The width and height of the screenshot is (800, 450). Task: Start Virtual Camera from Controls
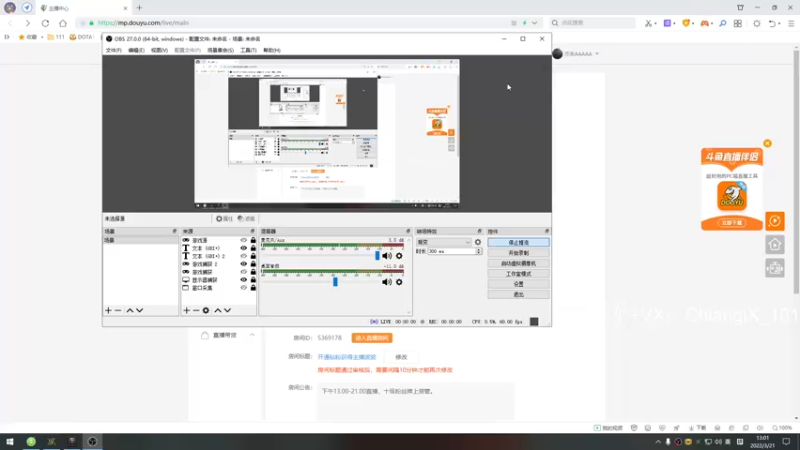click(x=518, y=263)
